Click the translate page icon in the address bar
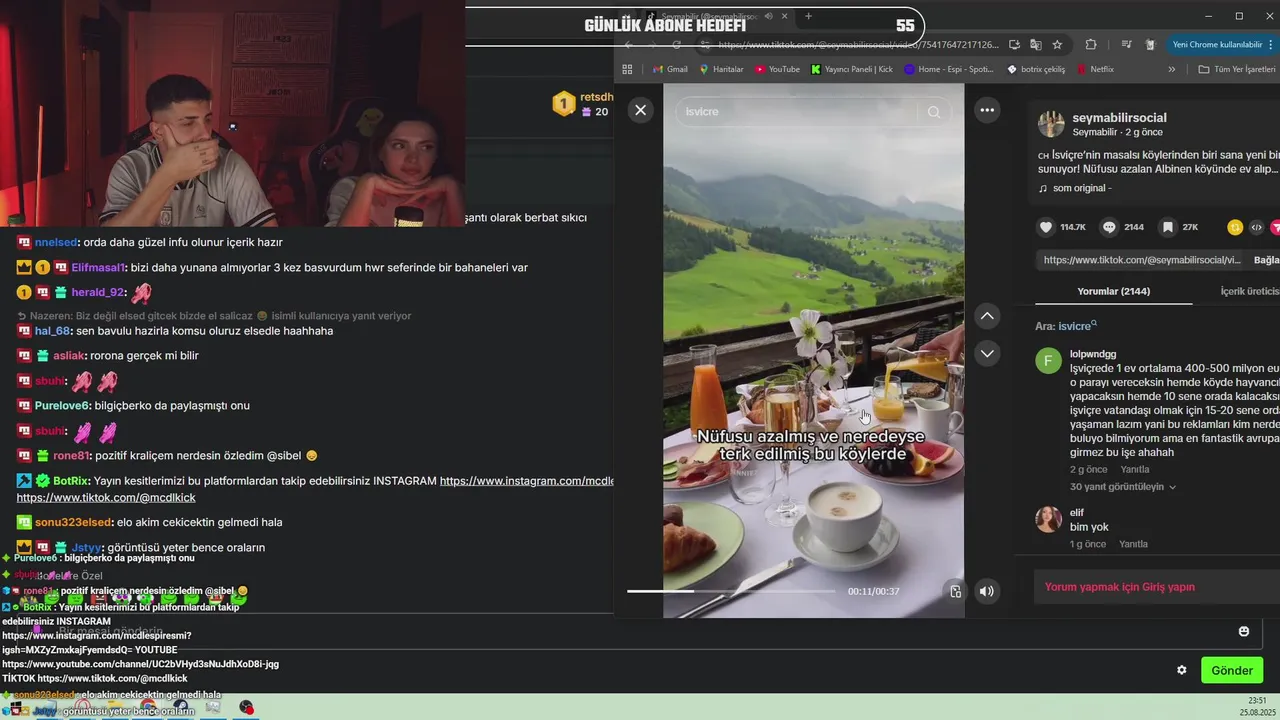1280x720 pixels. [1035, 45]
